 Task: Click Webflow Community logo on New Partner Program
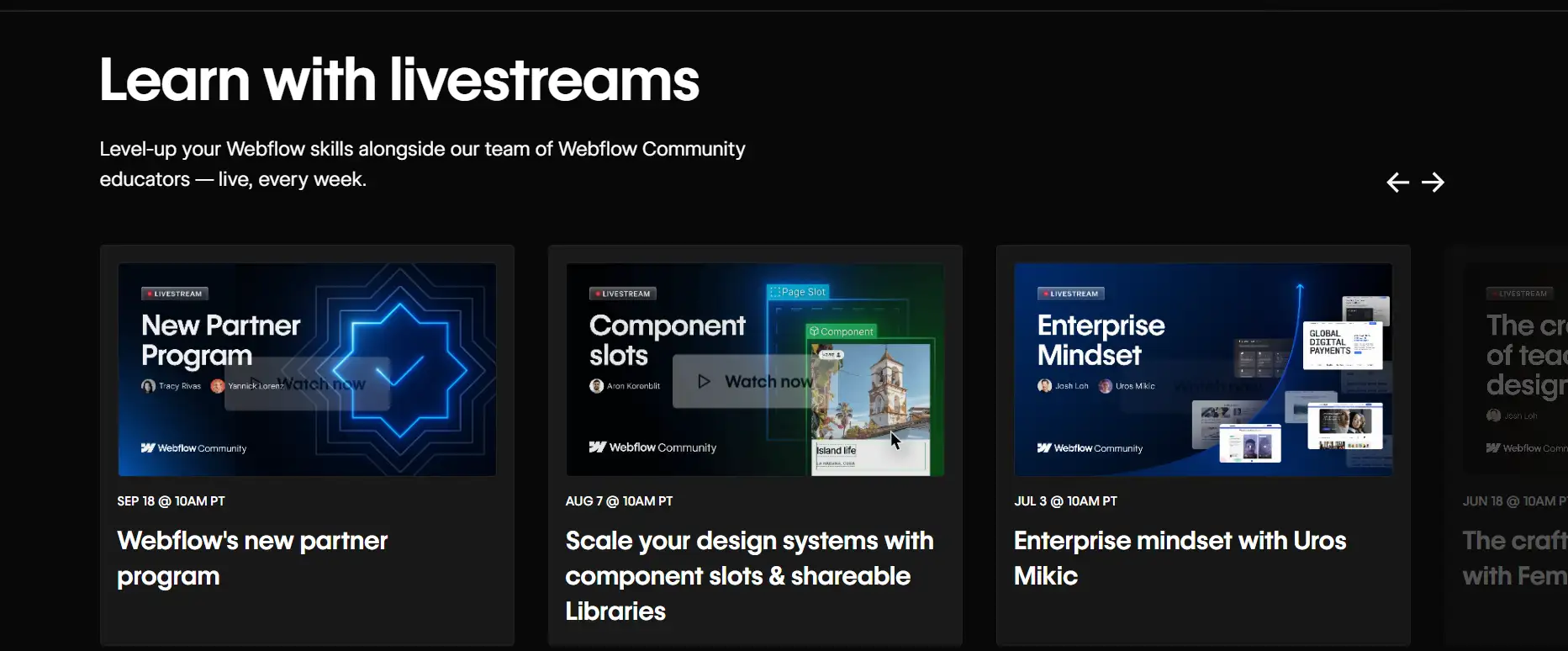point(193,448)
